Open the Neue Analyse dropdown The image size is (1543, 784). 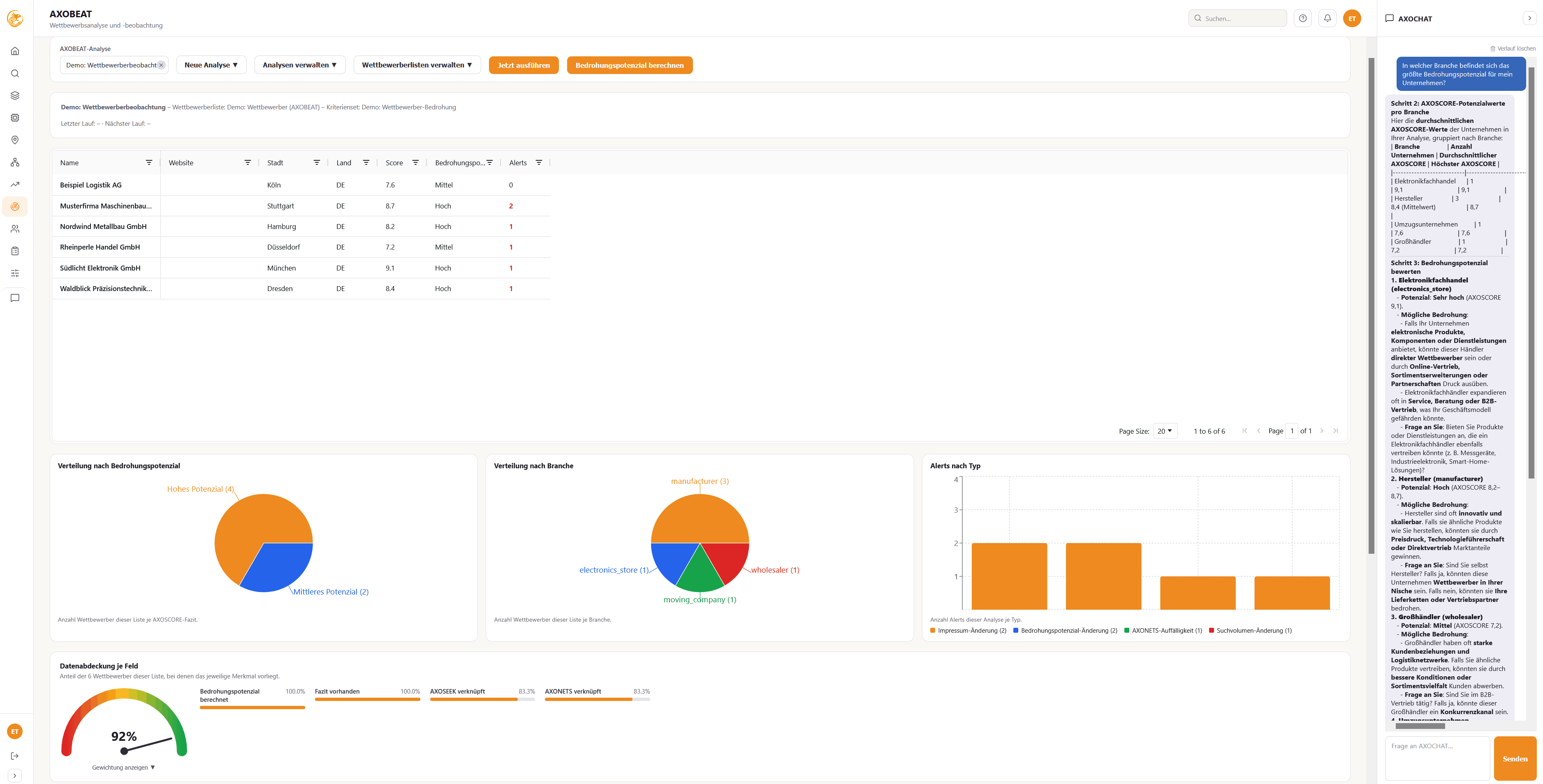click(x=211, y=65)
